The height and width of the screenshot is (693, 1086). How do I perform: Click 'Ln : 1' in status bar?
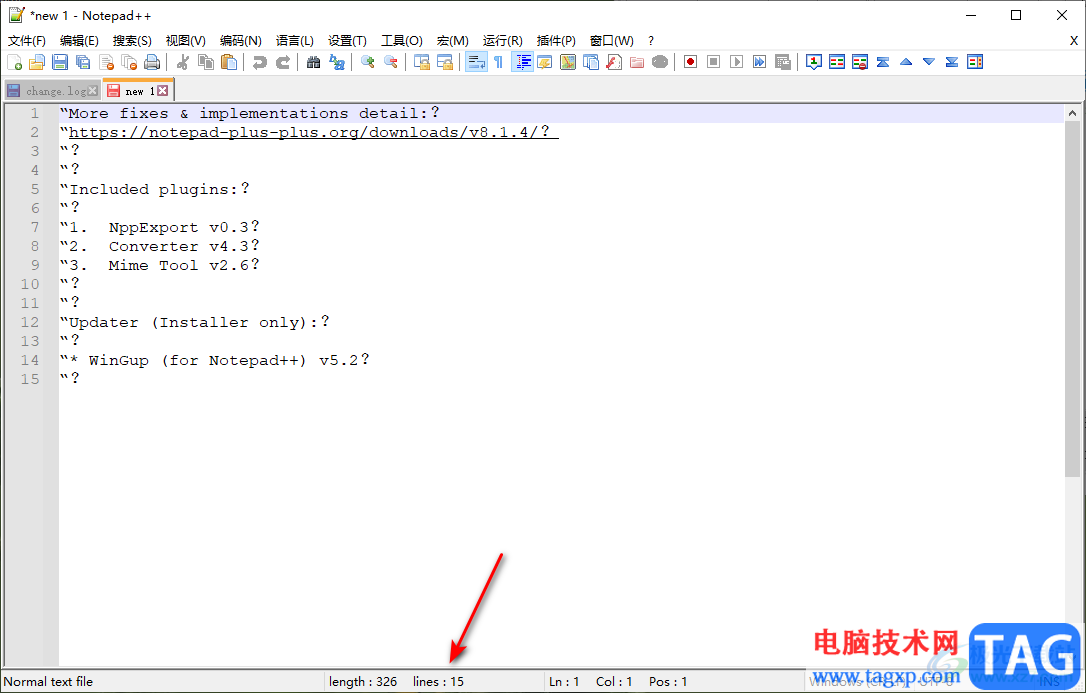coord(564,682)
